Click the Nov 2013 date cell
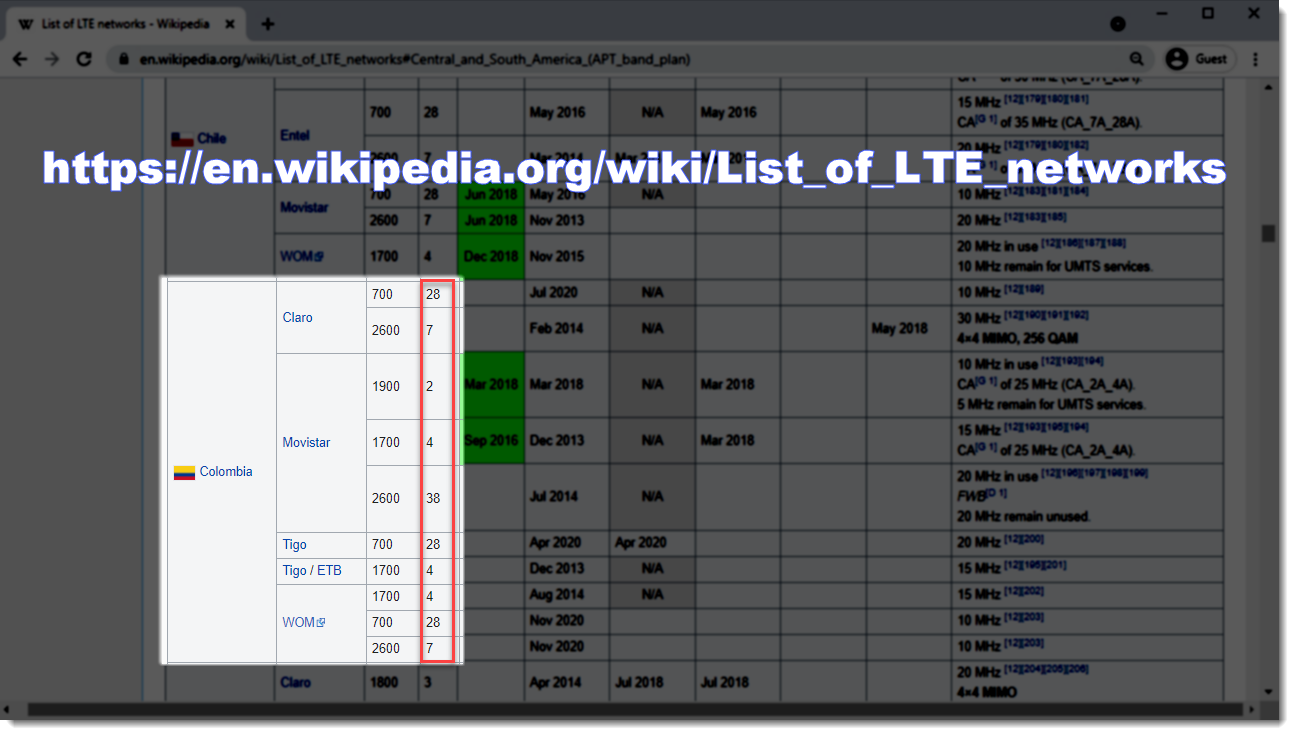 tap(567, 221)
